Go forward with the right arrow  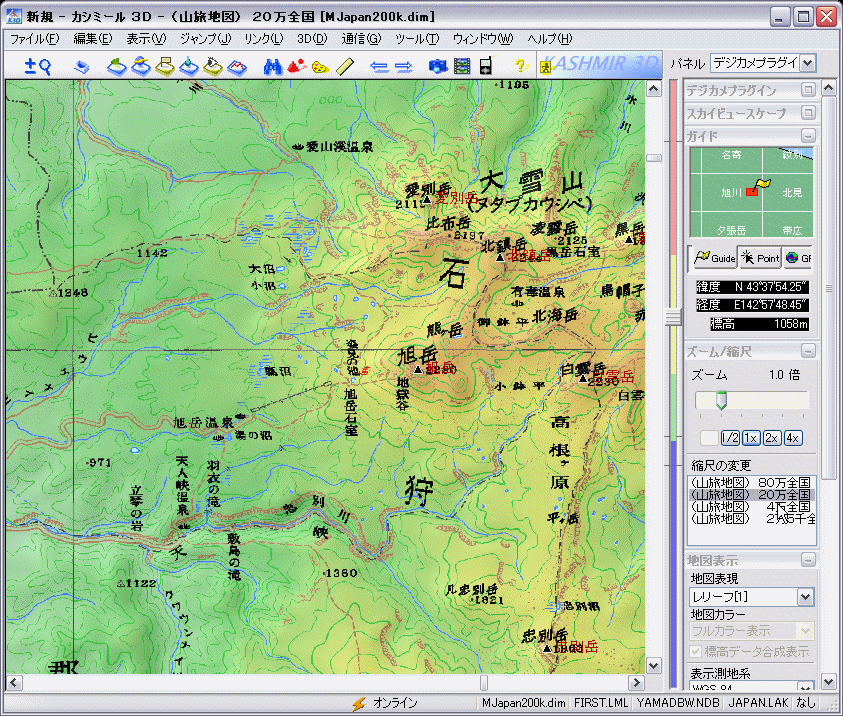coord(403,67)
